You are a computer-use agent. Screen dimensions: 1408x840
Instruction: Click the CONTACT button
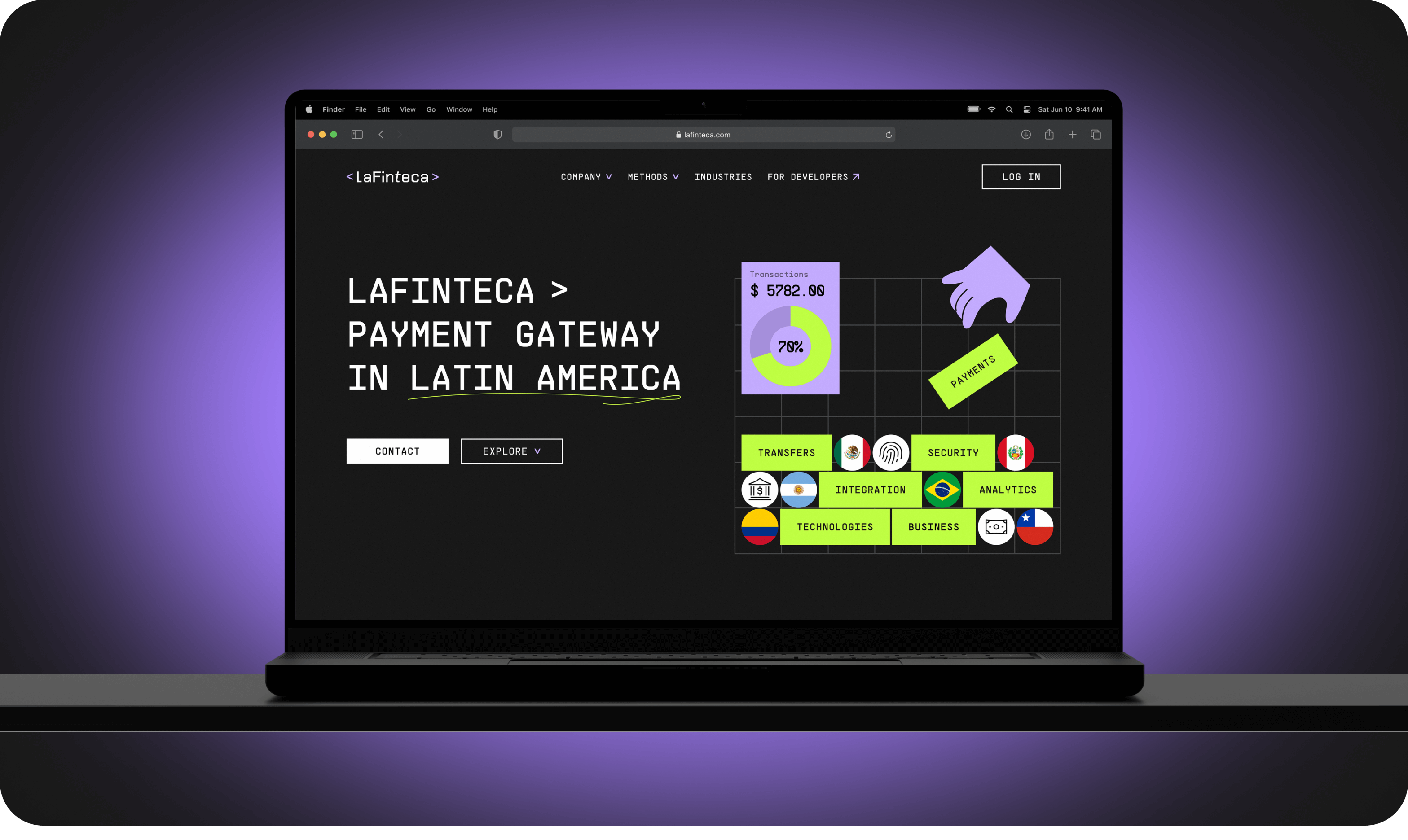click(397, 451)
